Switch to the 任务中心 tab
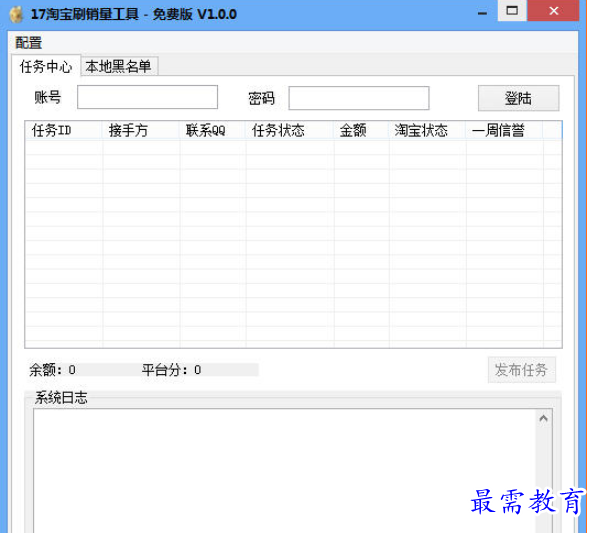592x533 pixels. 46,66
